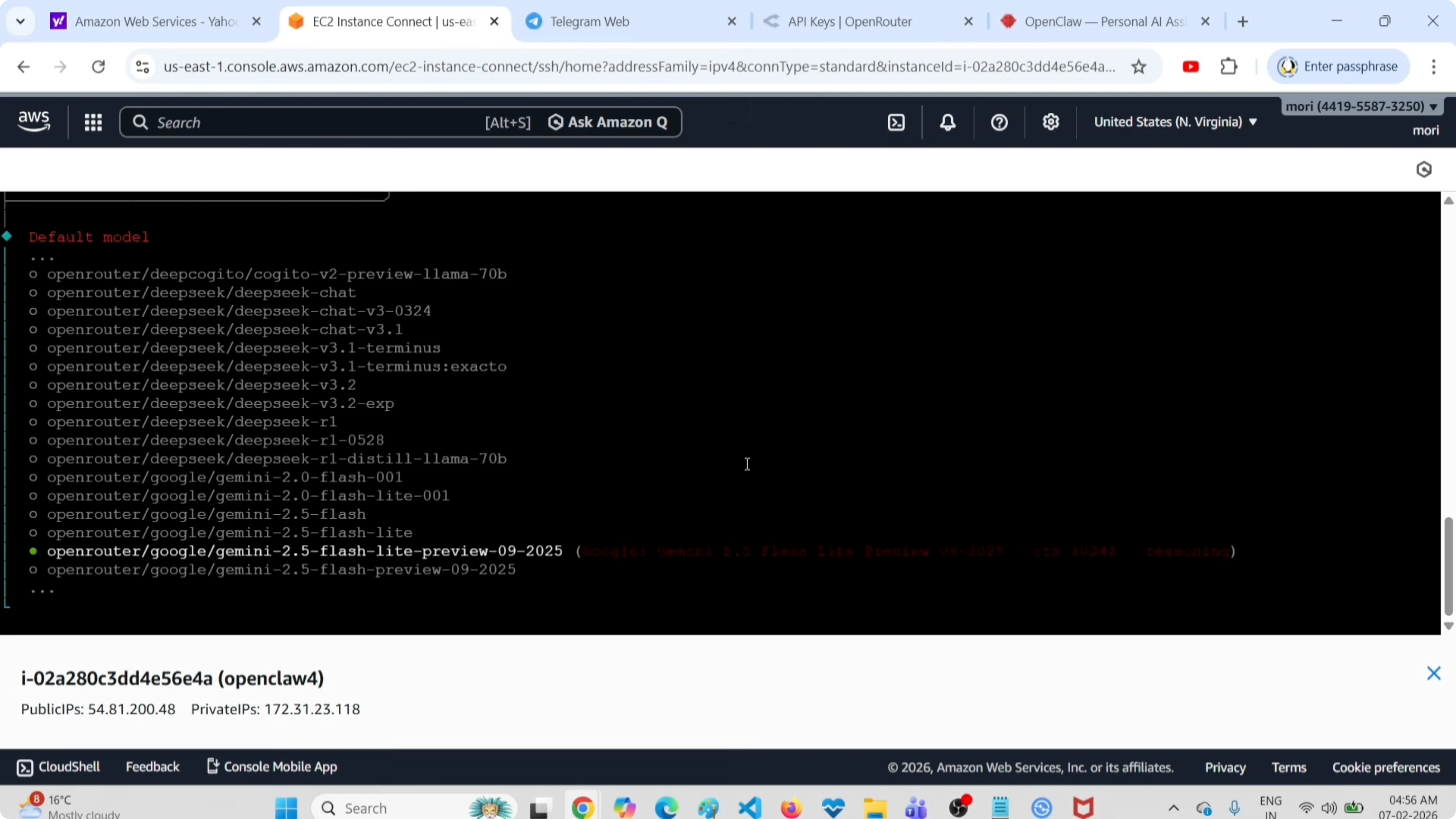Click the AWS CloudShell icon in top bar
The height and width of the screenshot is (819, 1456).
click(897, 122)
